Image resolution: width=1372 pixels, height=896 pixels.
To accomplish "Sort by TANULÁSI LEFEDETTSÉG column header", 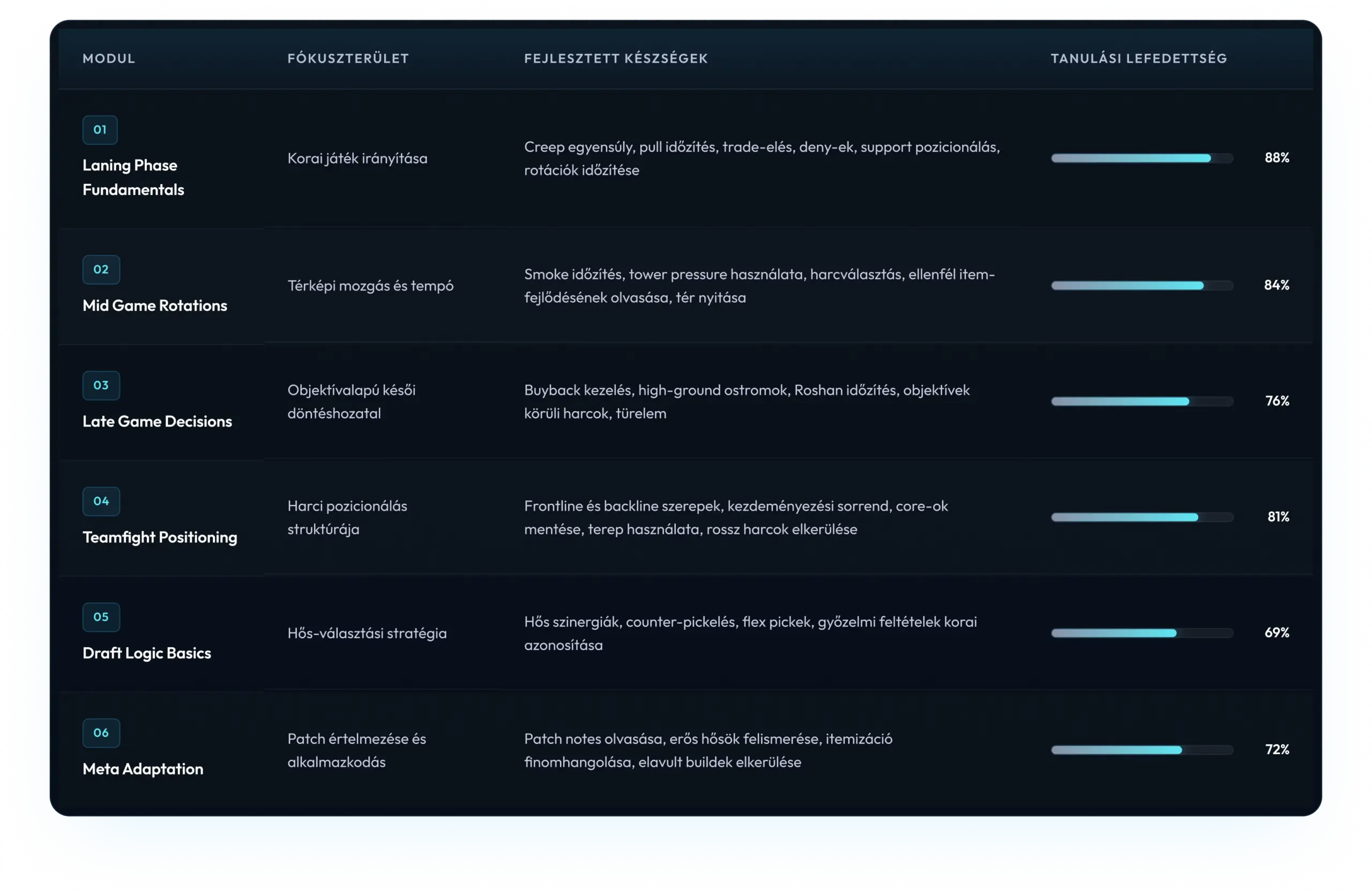I will point(1138,58).
